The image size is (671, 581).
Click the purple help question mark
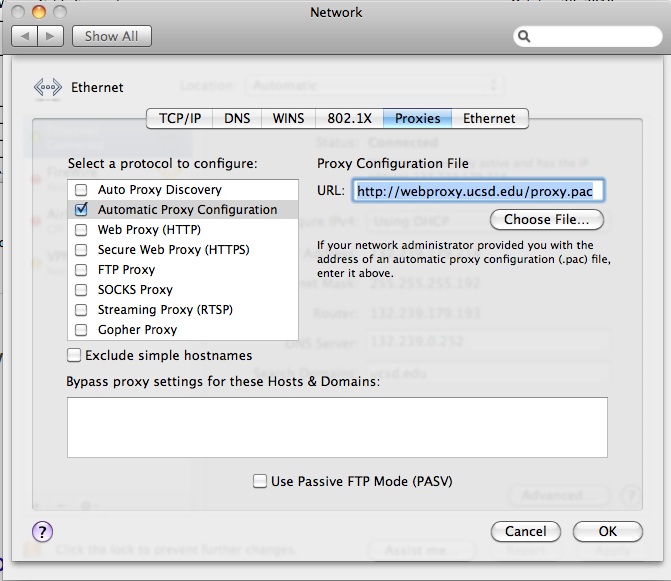point(42,532)
